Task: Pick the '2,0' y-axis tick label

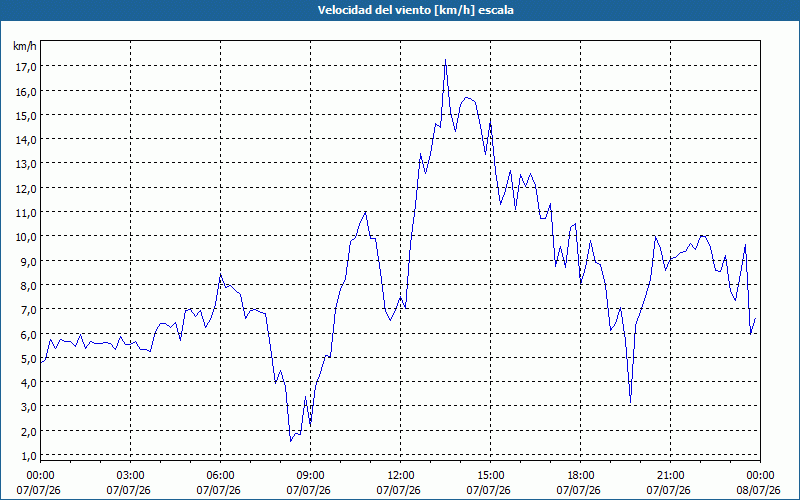Action: point(28,432)
